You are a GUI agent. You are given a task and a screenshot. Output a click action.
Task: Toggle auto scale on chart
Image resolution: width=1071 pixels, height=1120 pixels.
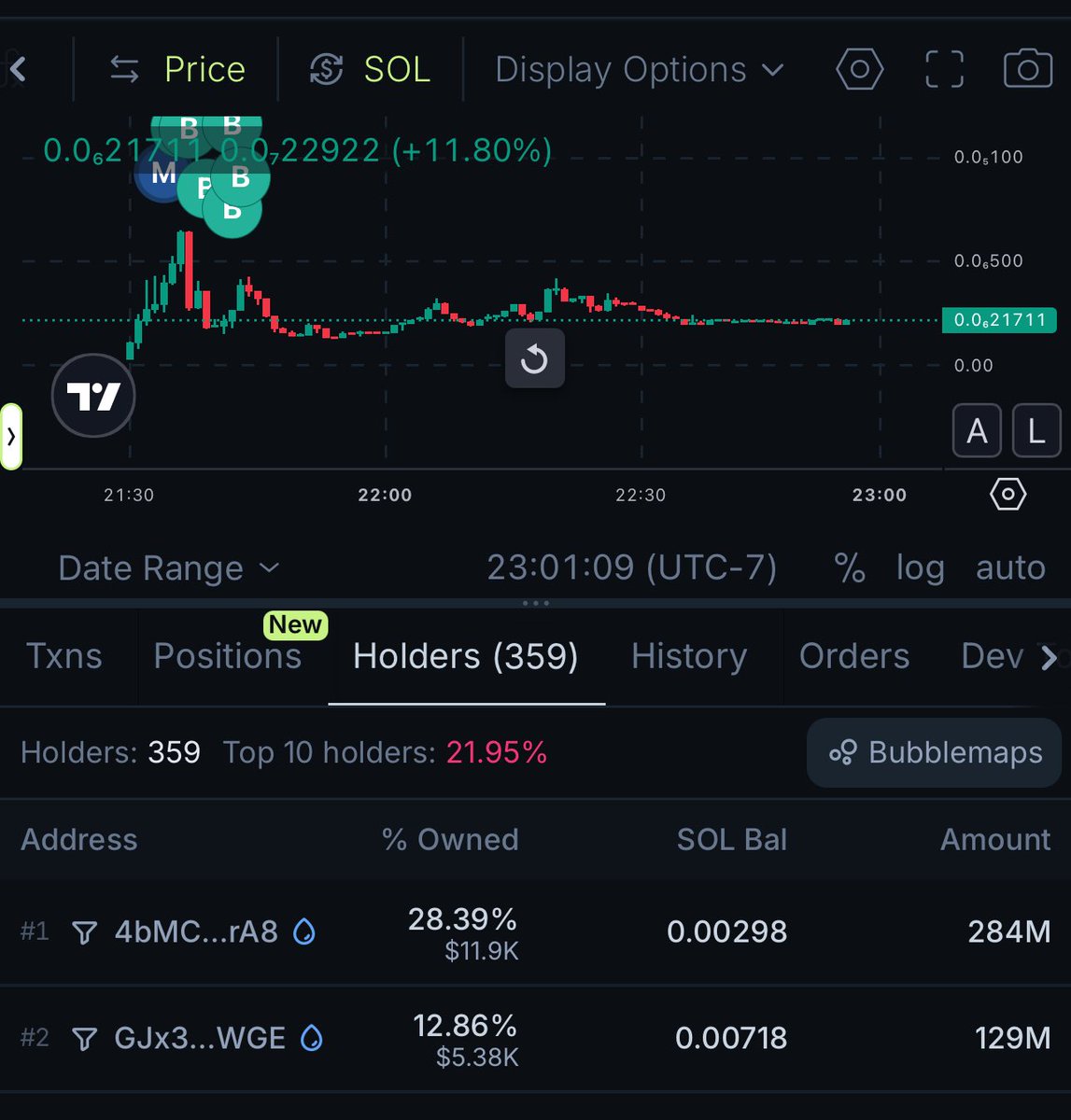point(1010,567)
